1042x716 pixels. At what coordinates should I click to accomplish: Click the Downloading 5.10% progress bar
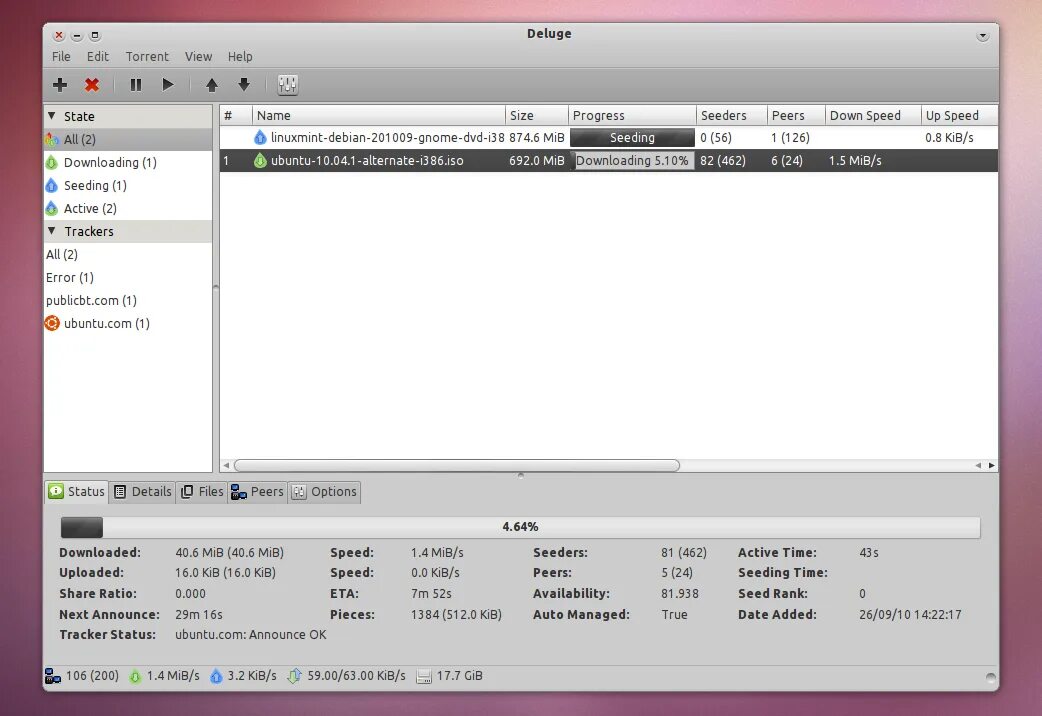[x=632, y=160]
